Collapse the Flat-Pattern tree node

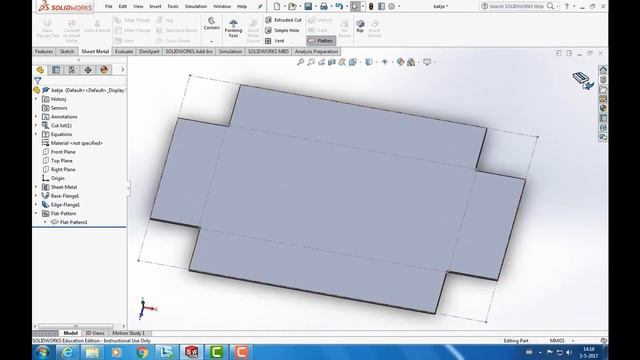tap(36, 213)
